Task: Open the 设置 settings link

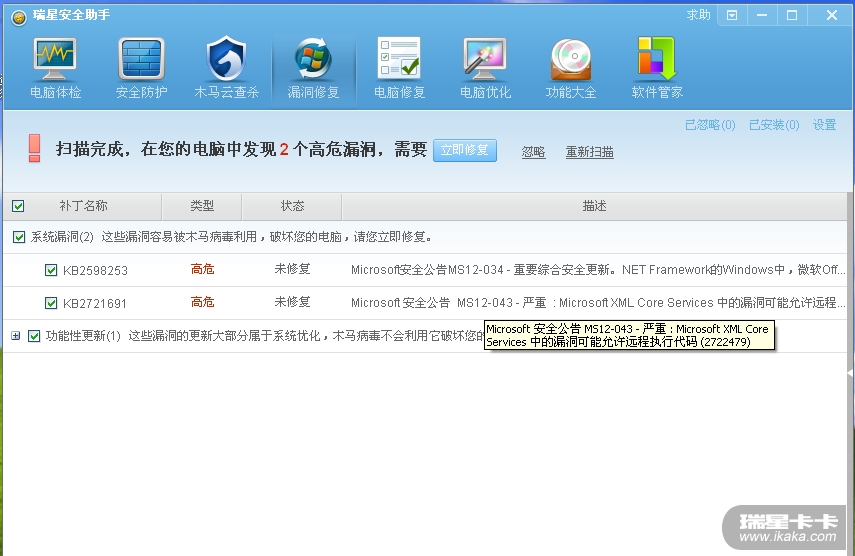Action: (x=824, y=125)
